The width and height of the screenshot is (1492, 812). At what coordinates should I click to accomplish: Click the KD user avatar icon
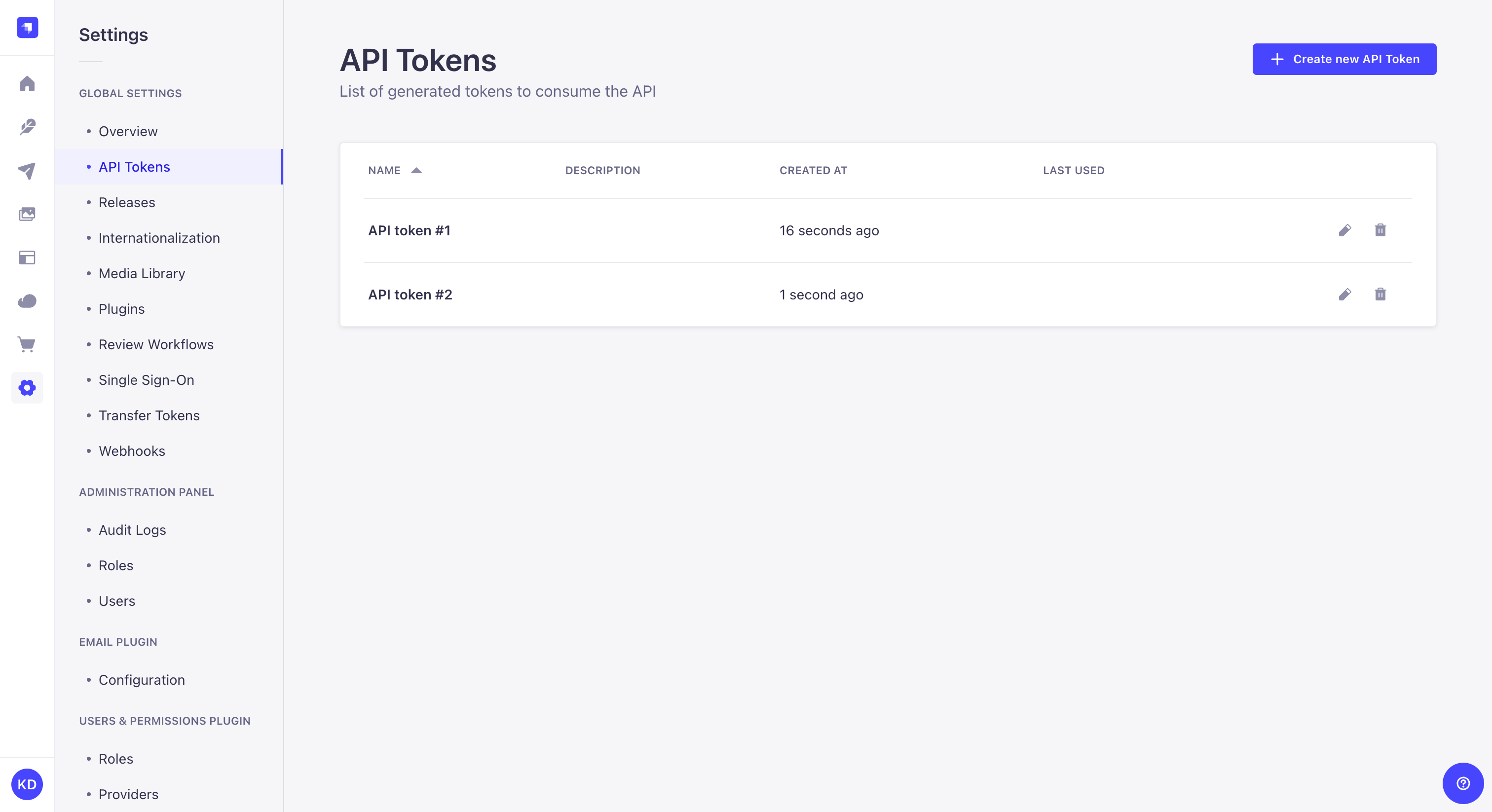(x=27, y=783)
